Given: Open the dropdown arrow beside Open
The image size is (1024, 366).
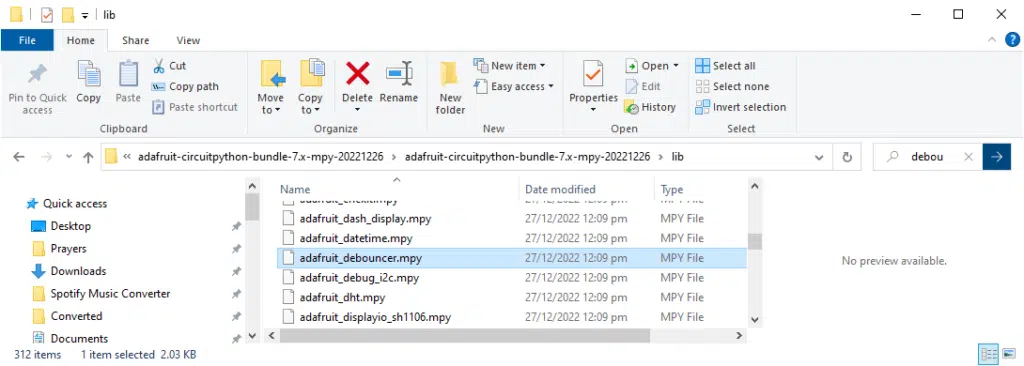Looking at the screenshot, I should 676,66.
